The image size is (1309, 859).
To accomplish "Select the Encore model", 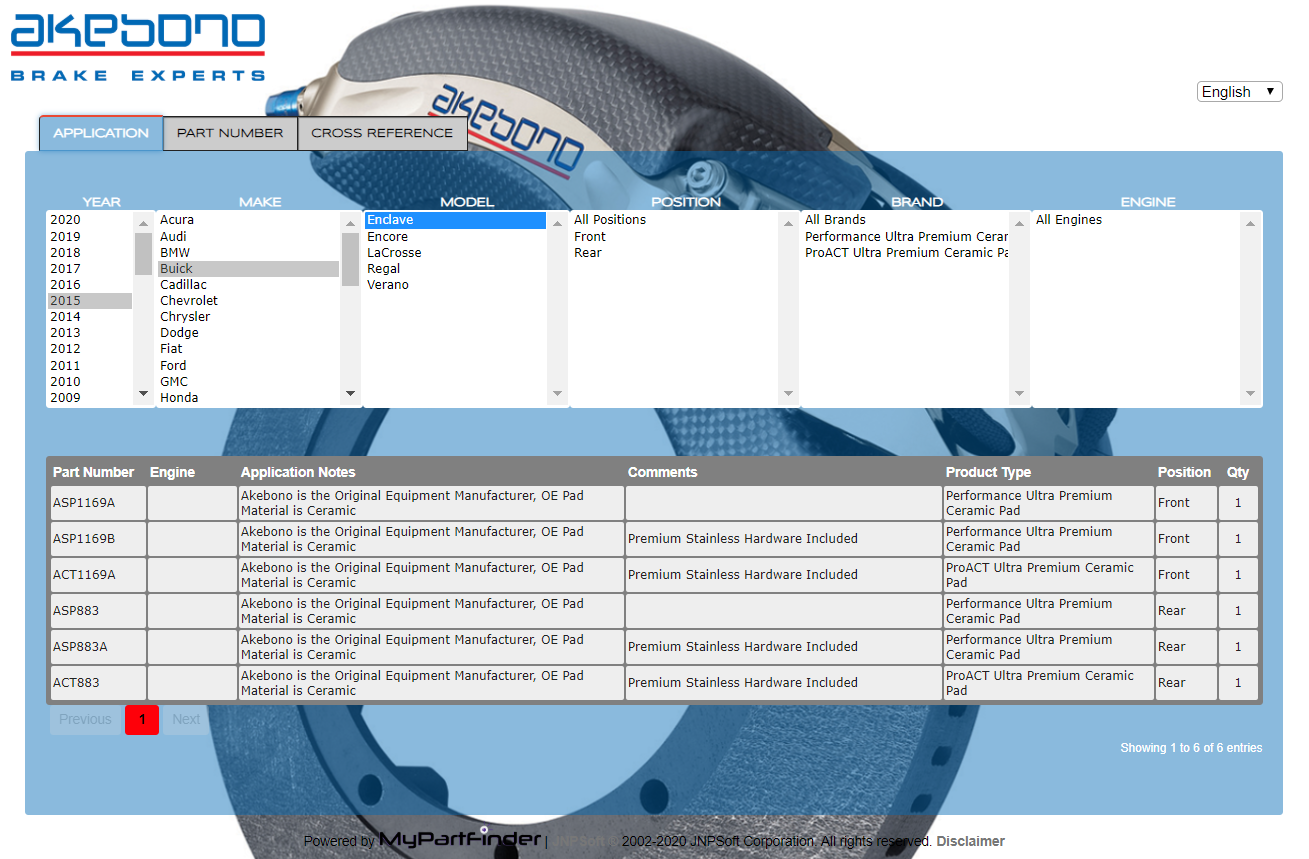I will pyautogui.click(x=455, y=237).
